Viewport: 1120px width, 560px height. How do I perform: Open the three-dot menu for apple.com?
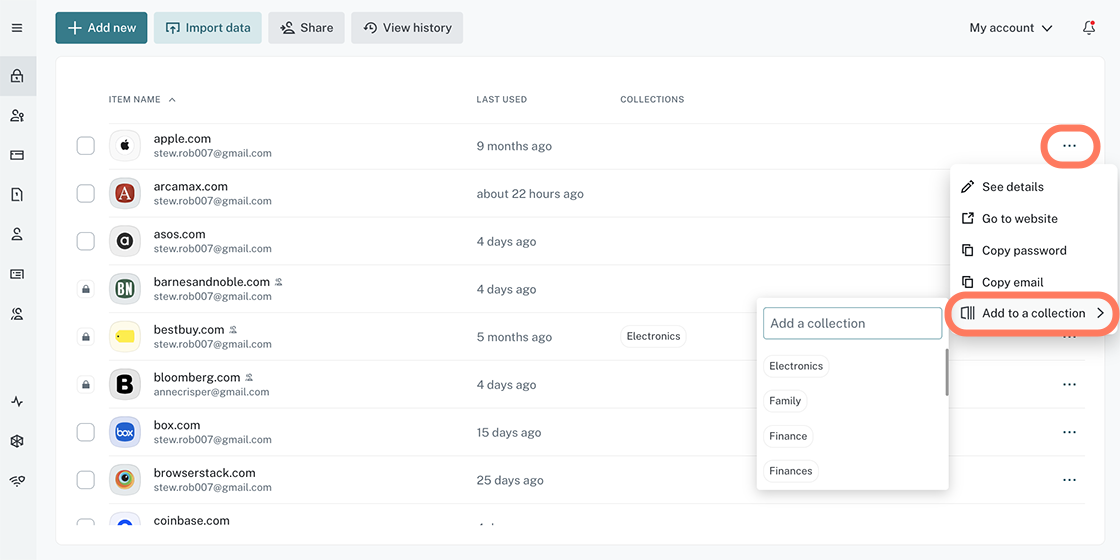click(1069, 146)
